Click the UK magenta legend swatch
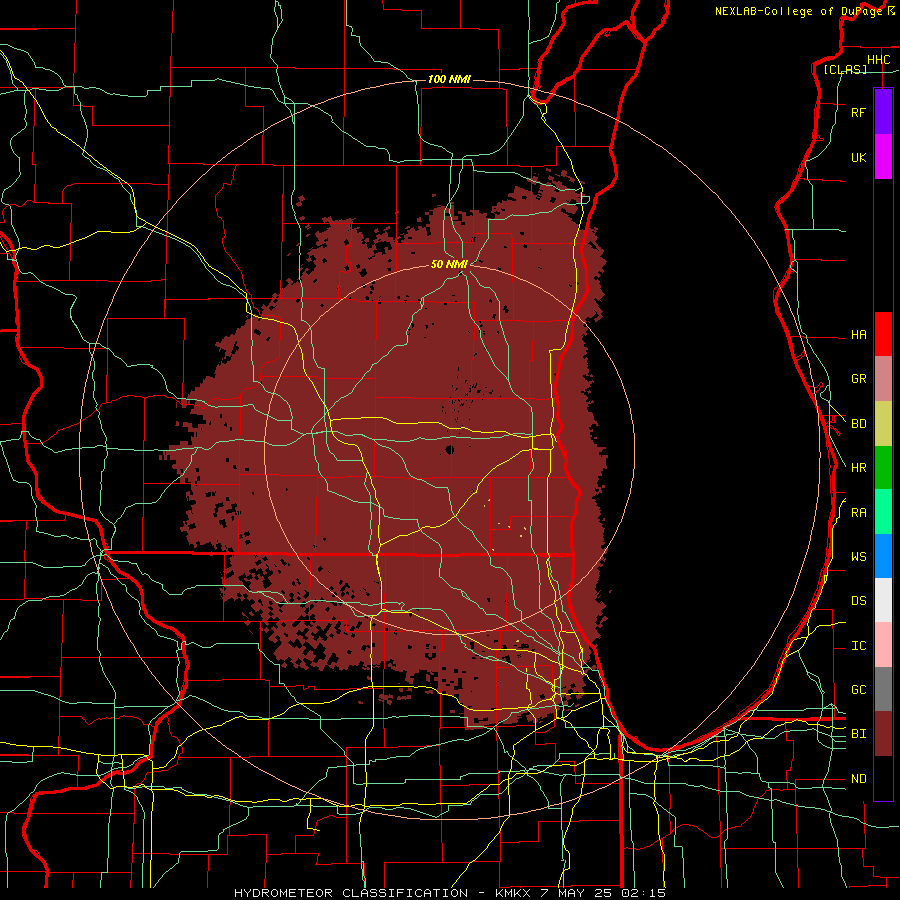 point(883,157)
